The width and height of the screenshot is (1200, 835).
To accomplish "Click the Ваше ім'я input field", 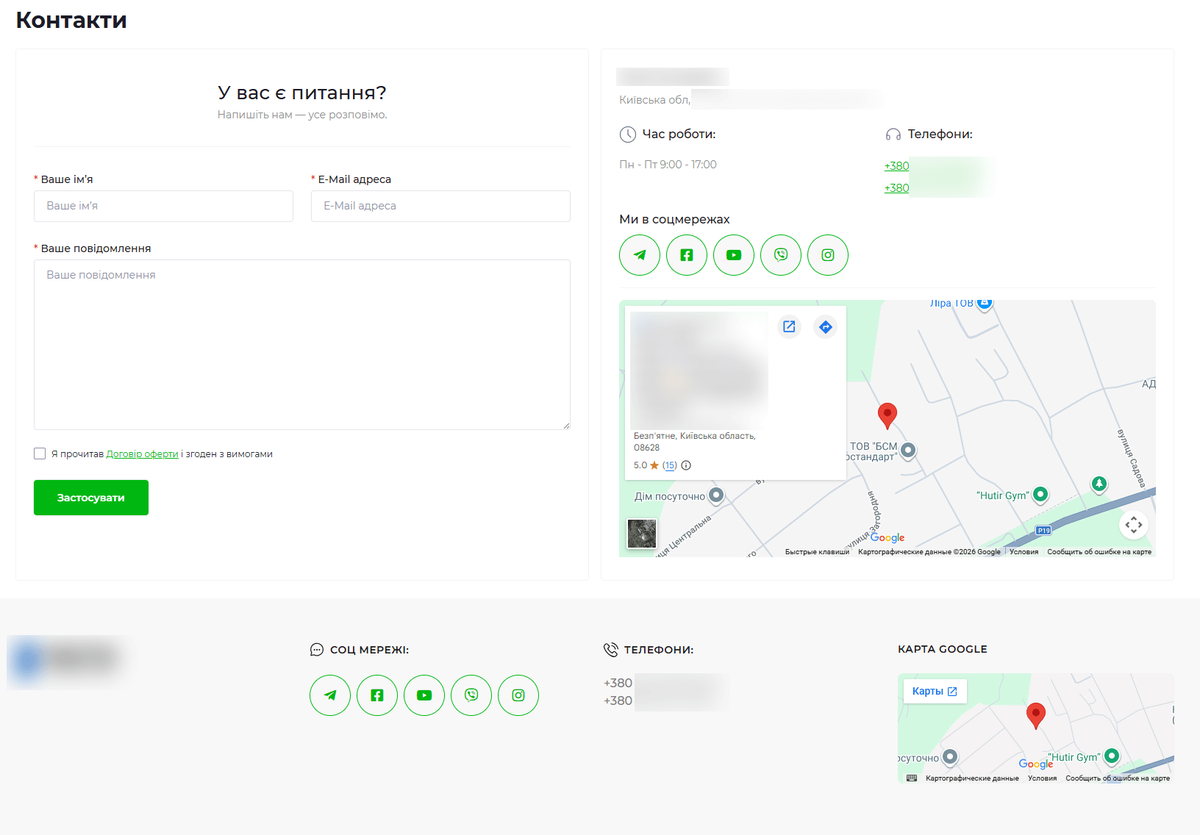I will coord(164,206).
